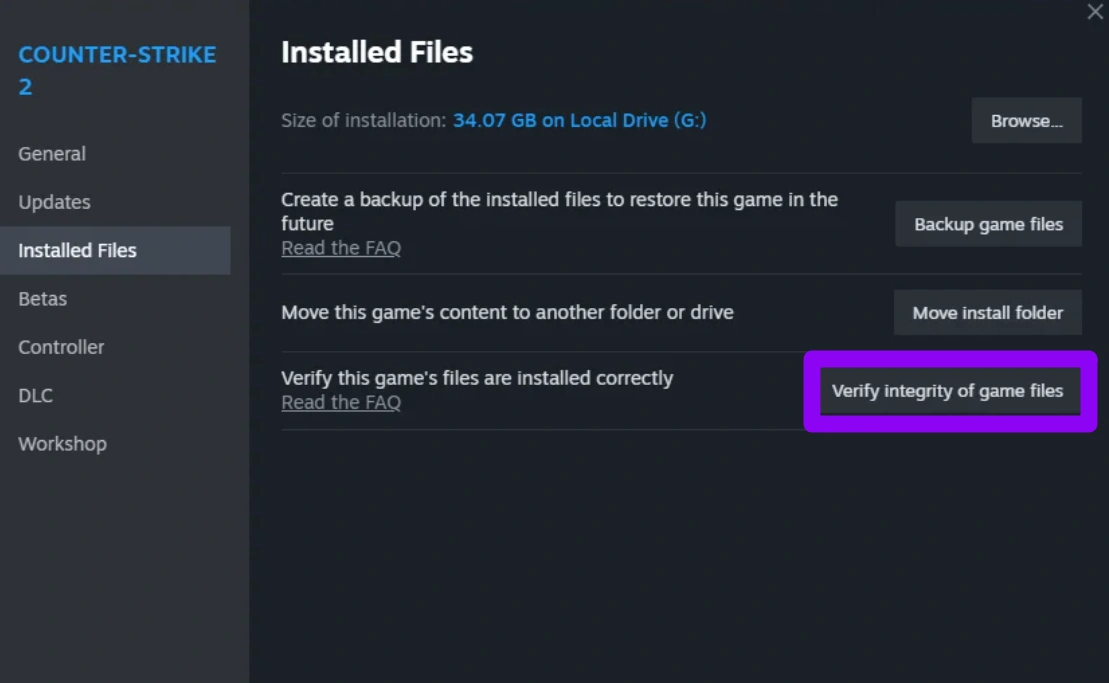
Task: Open Read the FAQ link under backup description
Action: click(x=341, y=248)
